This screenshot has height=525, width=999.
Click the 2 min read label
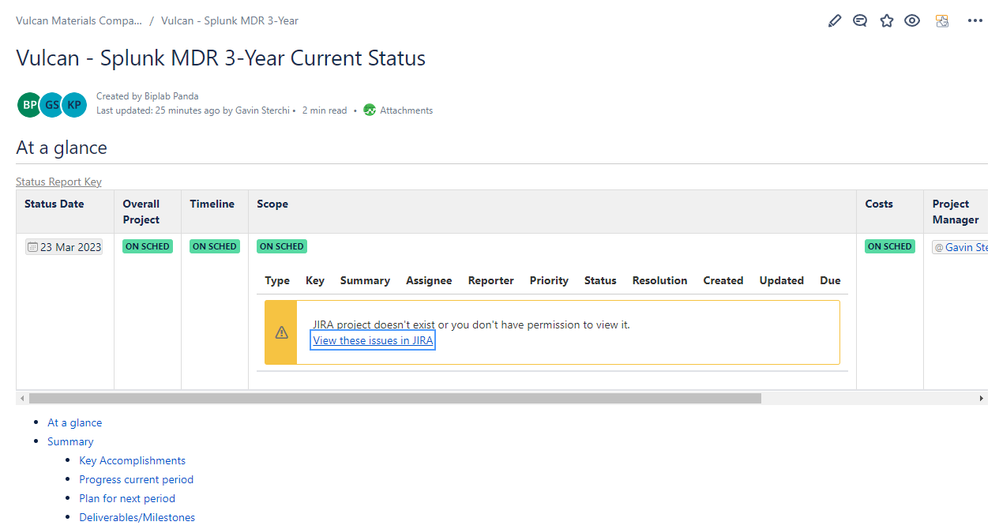324,110
